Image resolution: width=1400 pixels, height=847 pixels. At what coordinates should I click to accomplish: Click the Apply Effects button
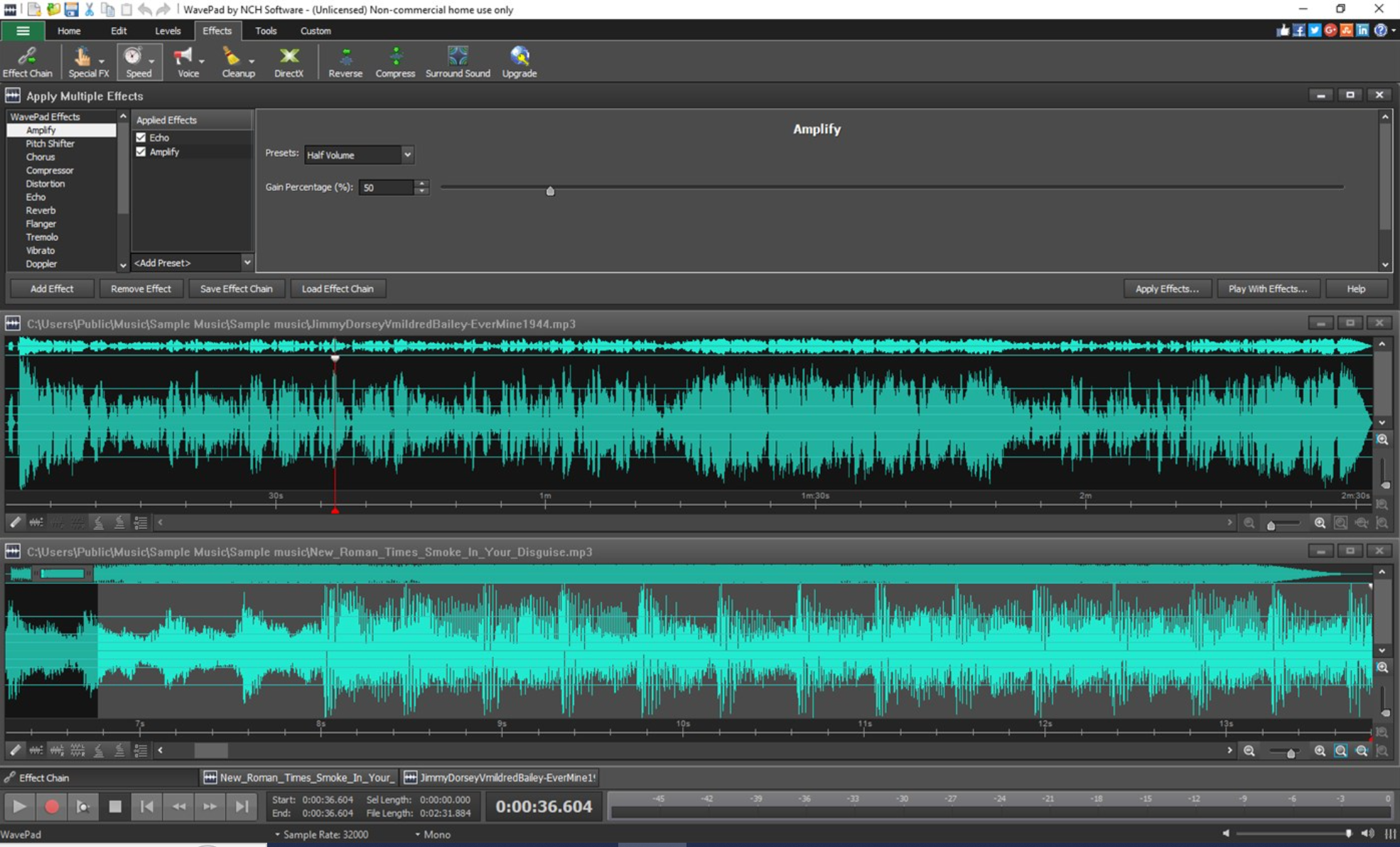click(1166, 288)
